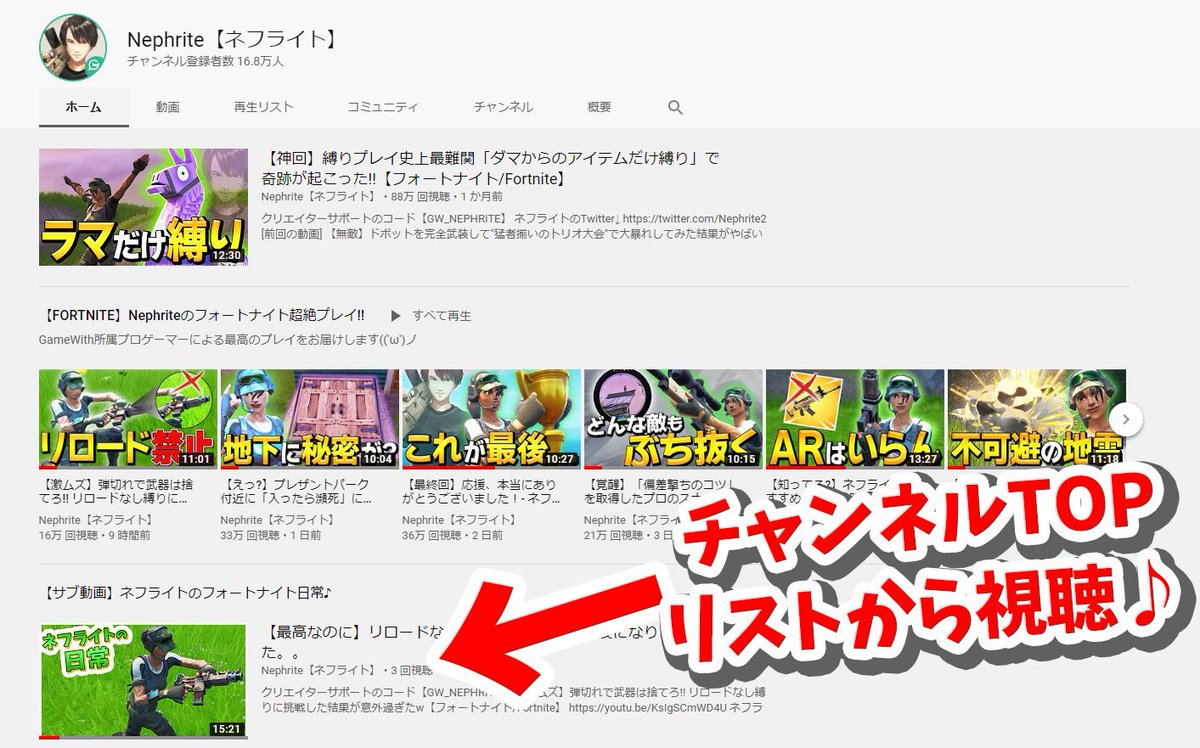This screenshot has height=748, width=1200.
Task: Open the チャンネル tab
Action: (503, 107)
